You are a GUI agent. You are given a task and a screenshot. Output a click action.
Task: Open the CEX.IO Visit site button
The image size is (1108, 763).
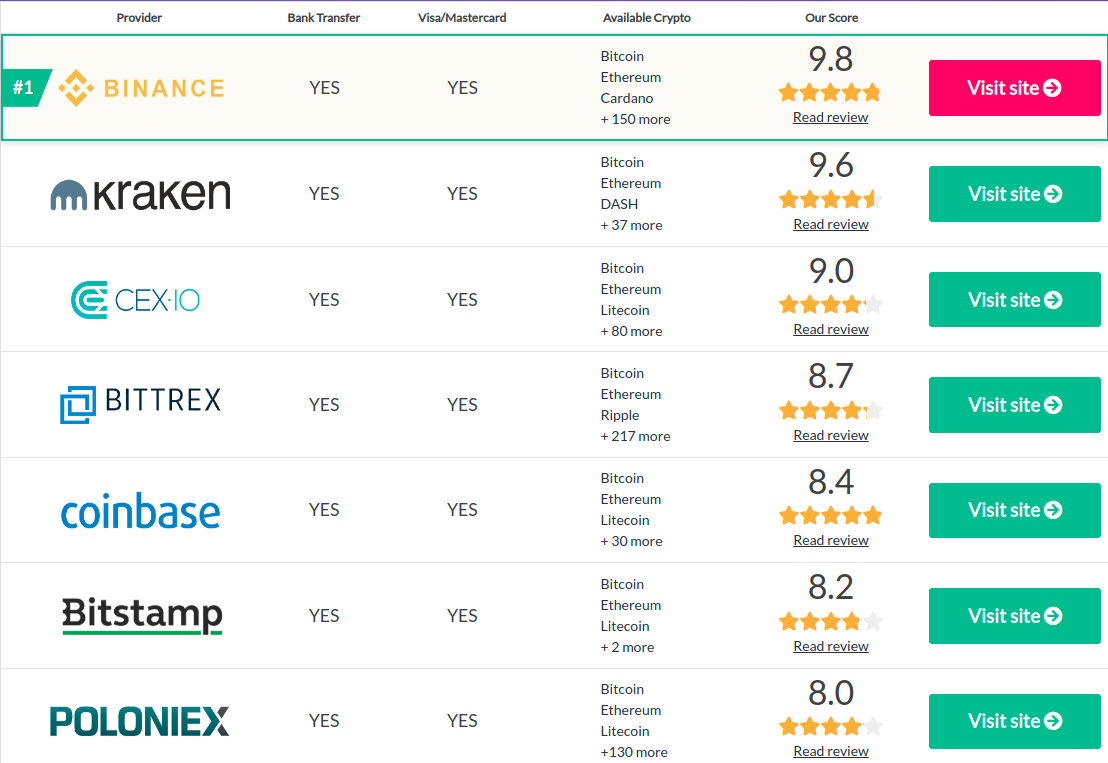[x=1014, y=300]
